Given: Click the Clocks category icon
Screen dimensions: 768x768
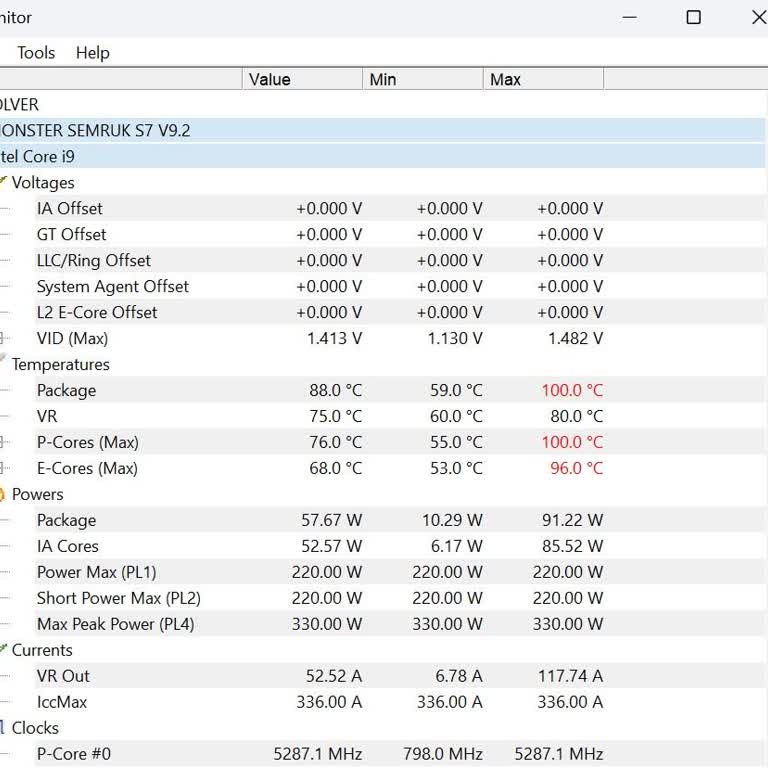Looking at the screenshot, I should [3, 728].
